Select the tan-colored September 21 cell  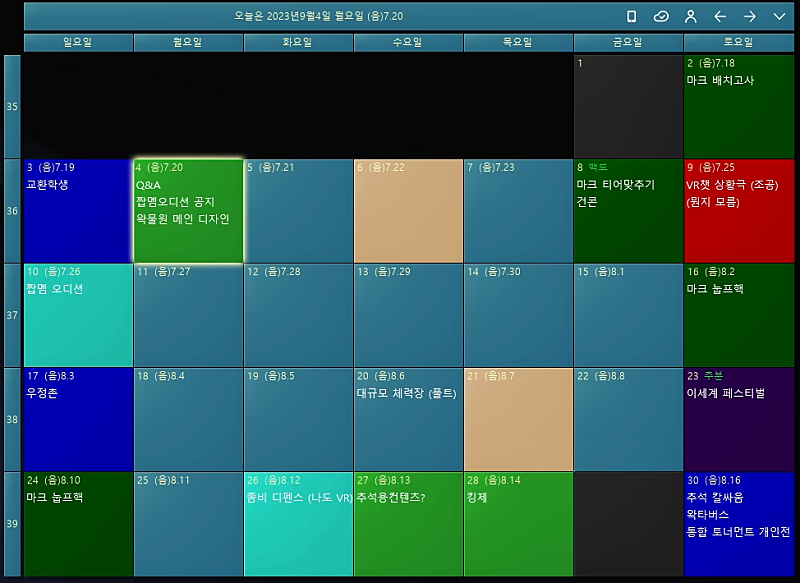pos(518,419)
